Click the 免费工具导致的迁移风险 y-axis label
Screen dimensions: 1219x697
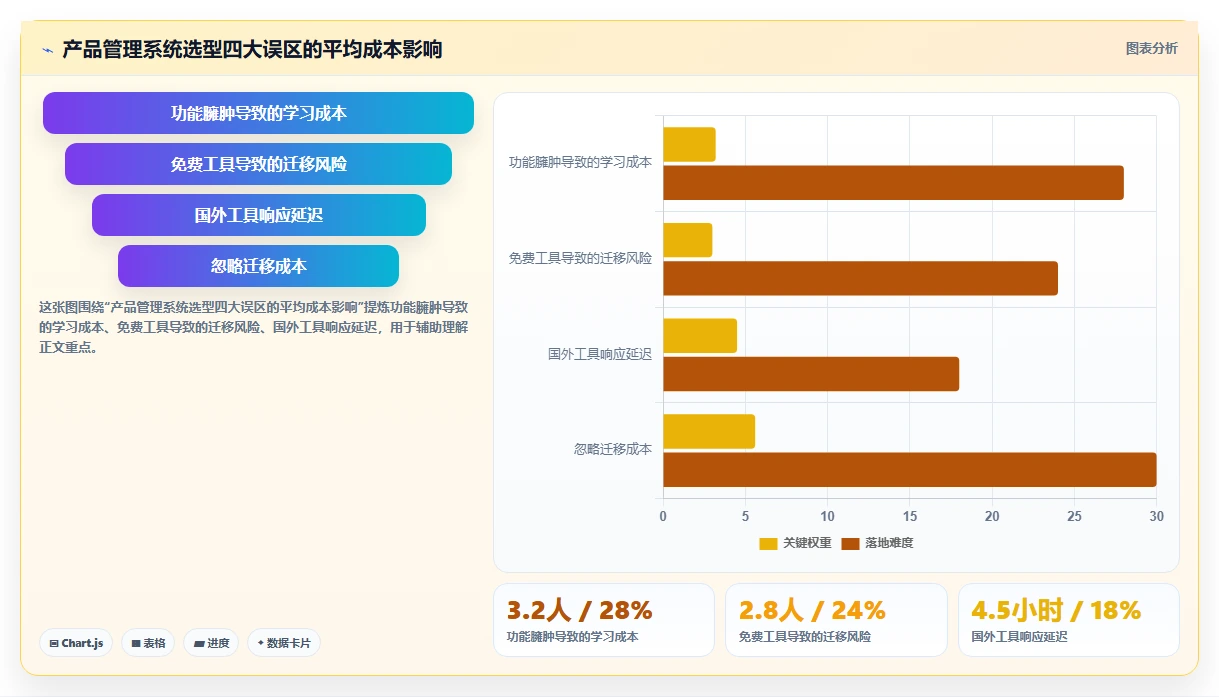tap(580, 258)
